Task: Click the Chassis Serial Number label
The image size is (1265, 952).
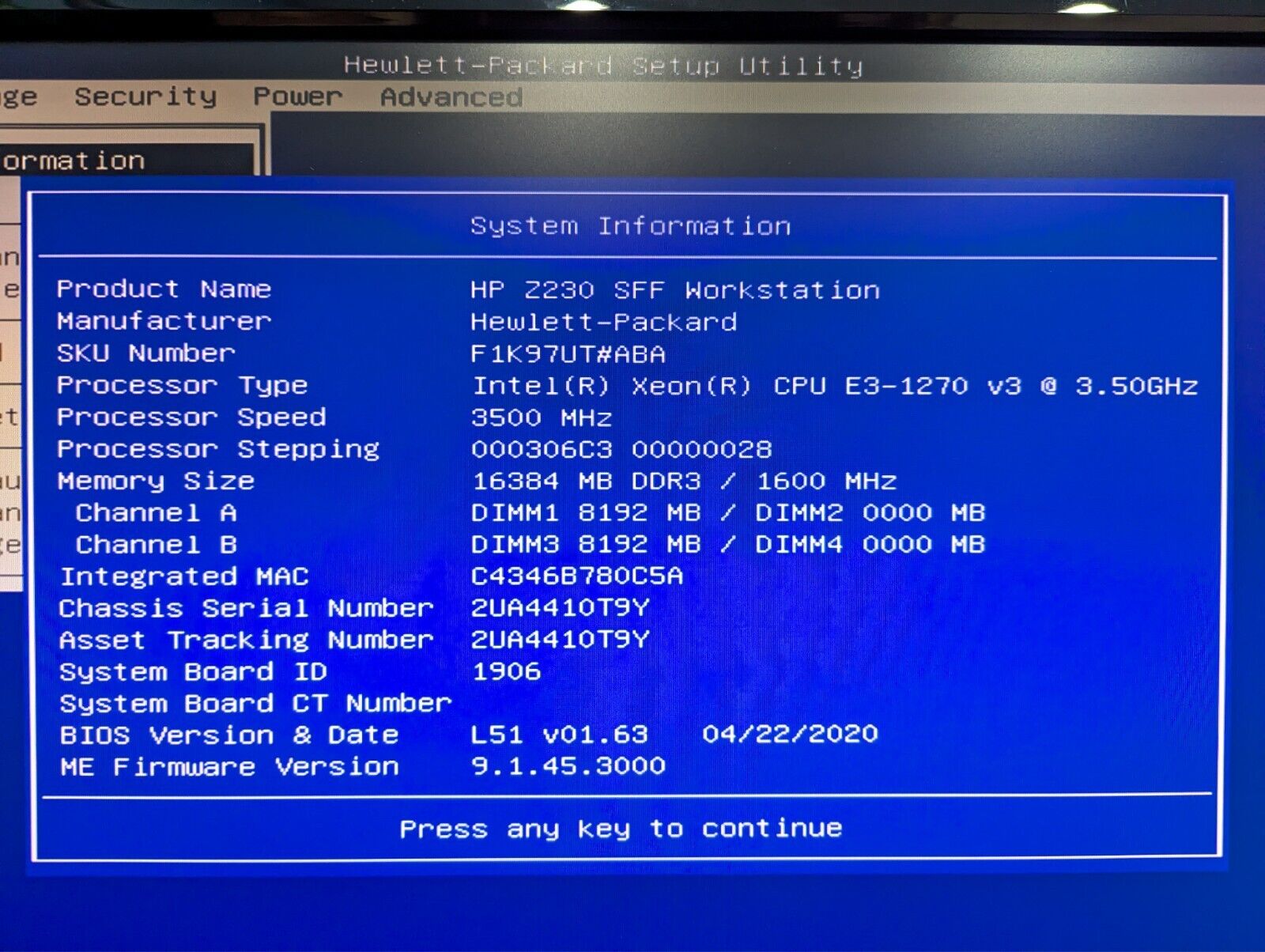Action: (x=246, y=608)
